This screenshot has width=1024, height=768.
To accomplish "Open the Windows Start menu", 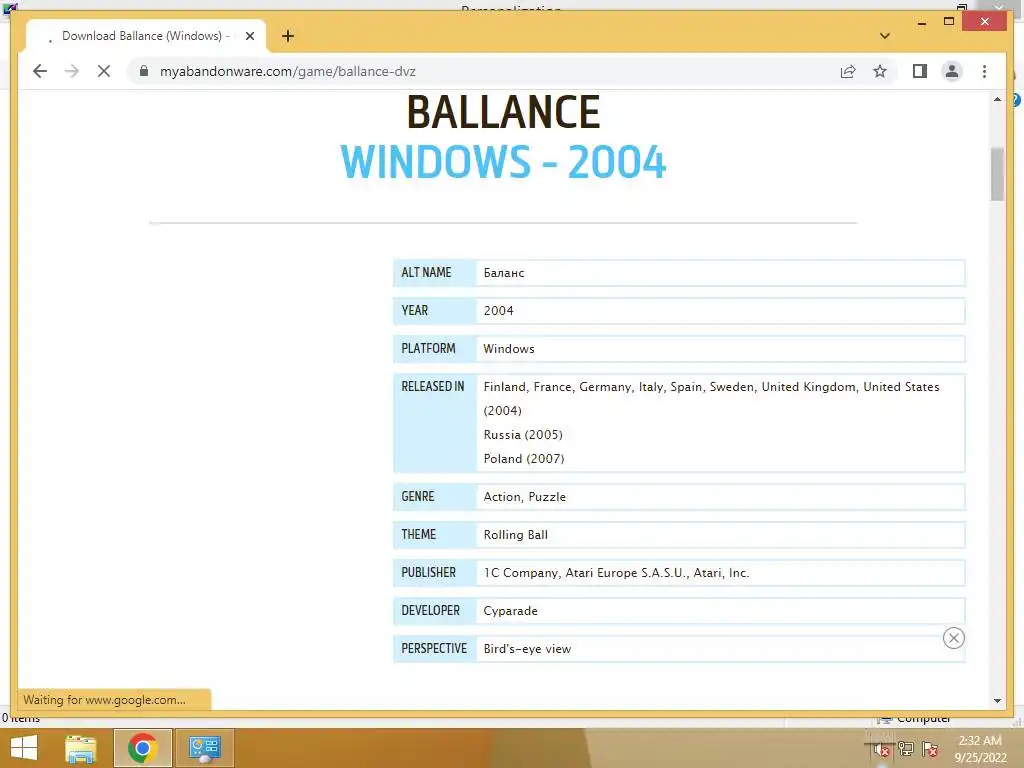I will (x=24, y=748).
